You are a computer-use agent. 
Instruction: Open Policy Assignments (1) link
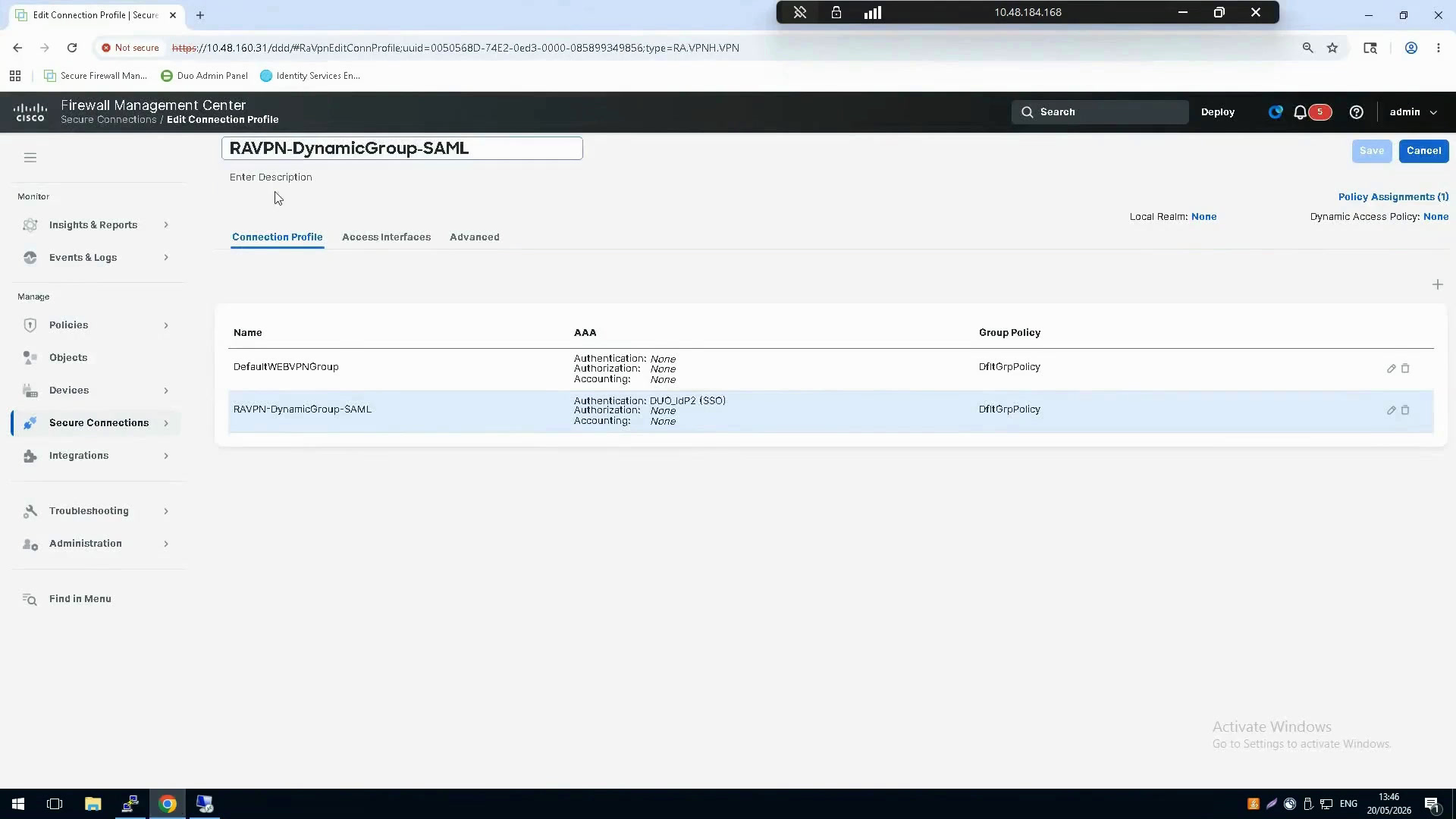[1393, 197]
